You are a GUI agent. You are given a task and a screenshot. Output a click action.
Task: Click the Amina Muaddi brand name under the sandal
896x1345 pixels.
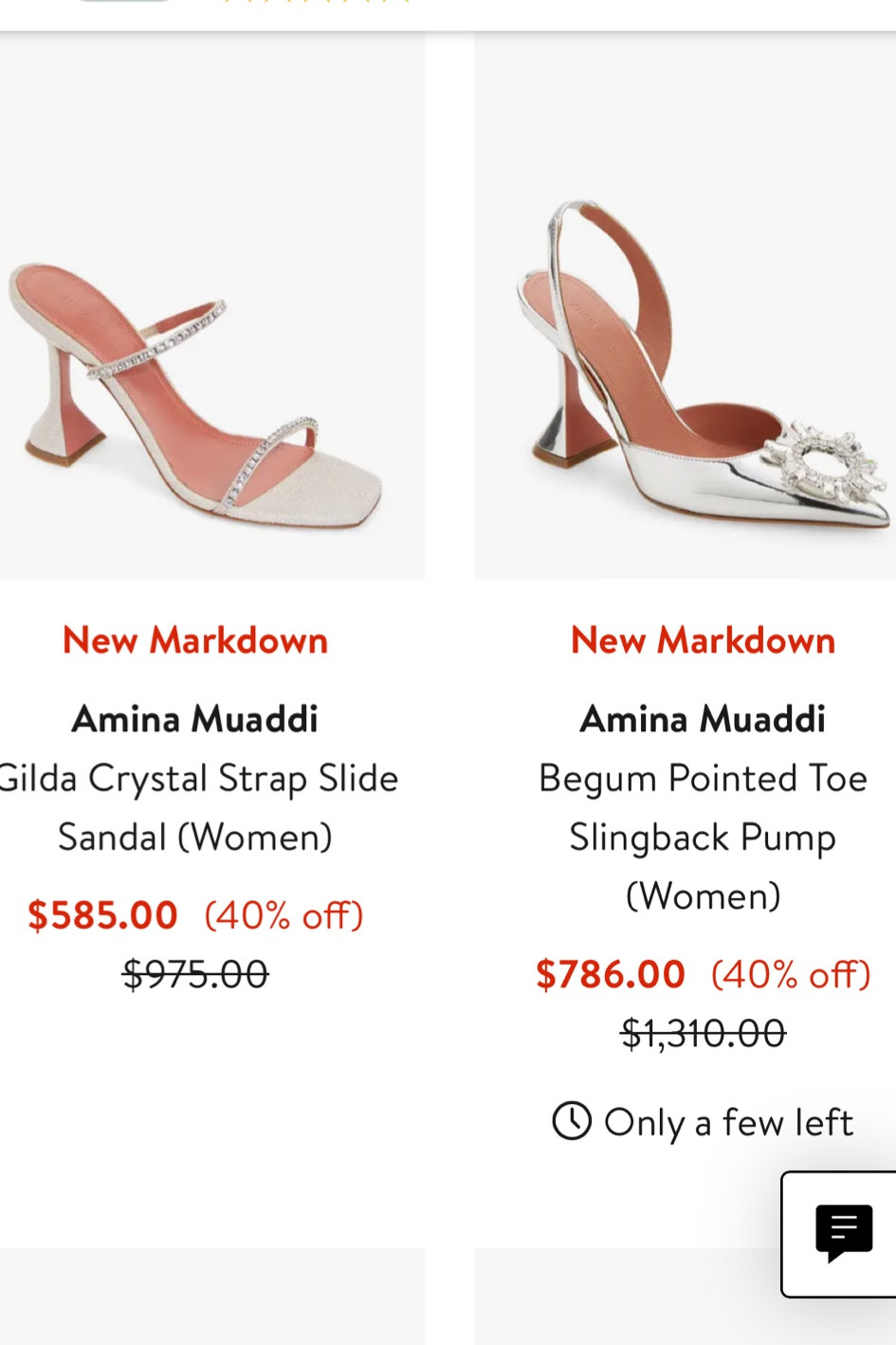[x=194, y=718]
